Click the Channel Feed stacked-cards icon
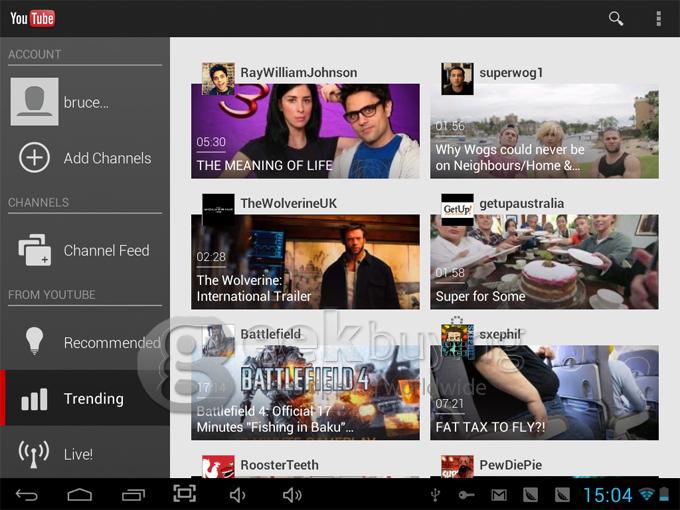The width and height of the screenshot is (680, 510). 34,250
